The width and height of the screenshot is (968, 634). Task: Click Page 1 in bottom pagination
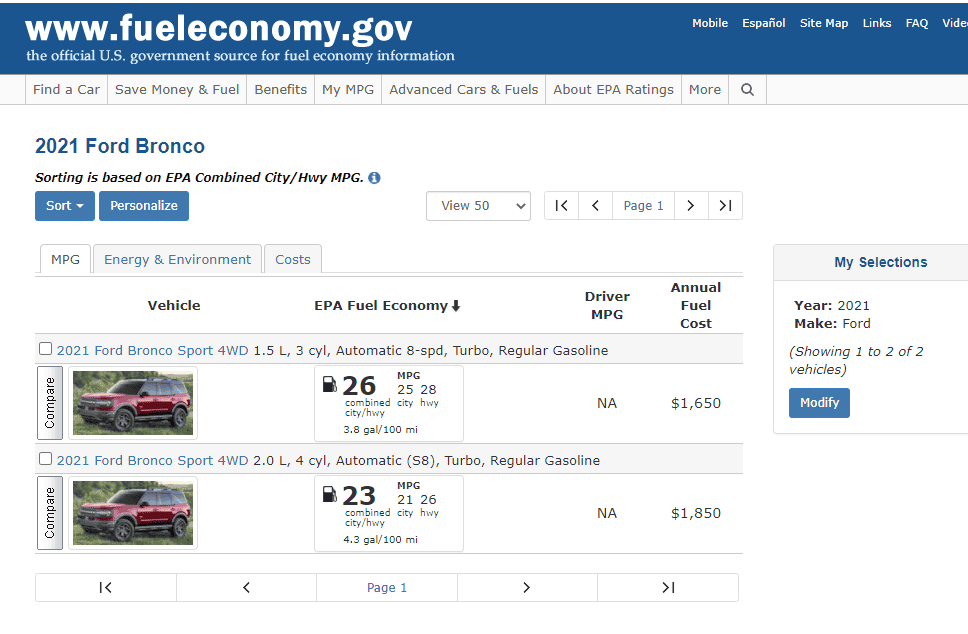click(387, 588)
